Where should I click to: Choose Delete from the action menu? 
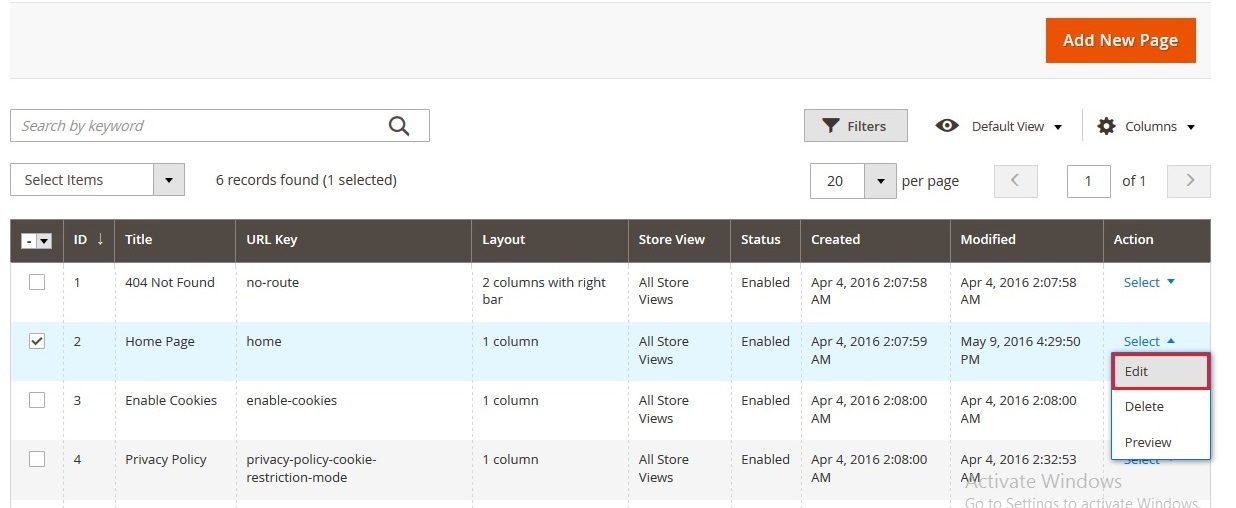(1160, 406)
